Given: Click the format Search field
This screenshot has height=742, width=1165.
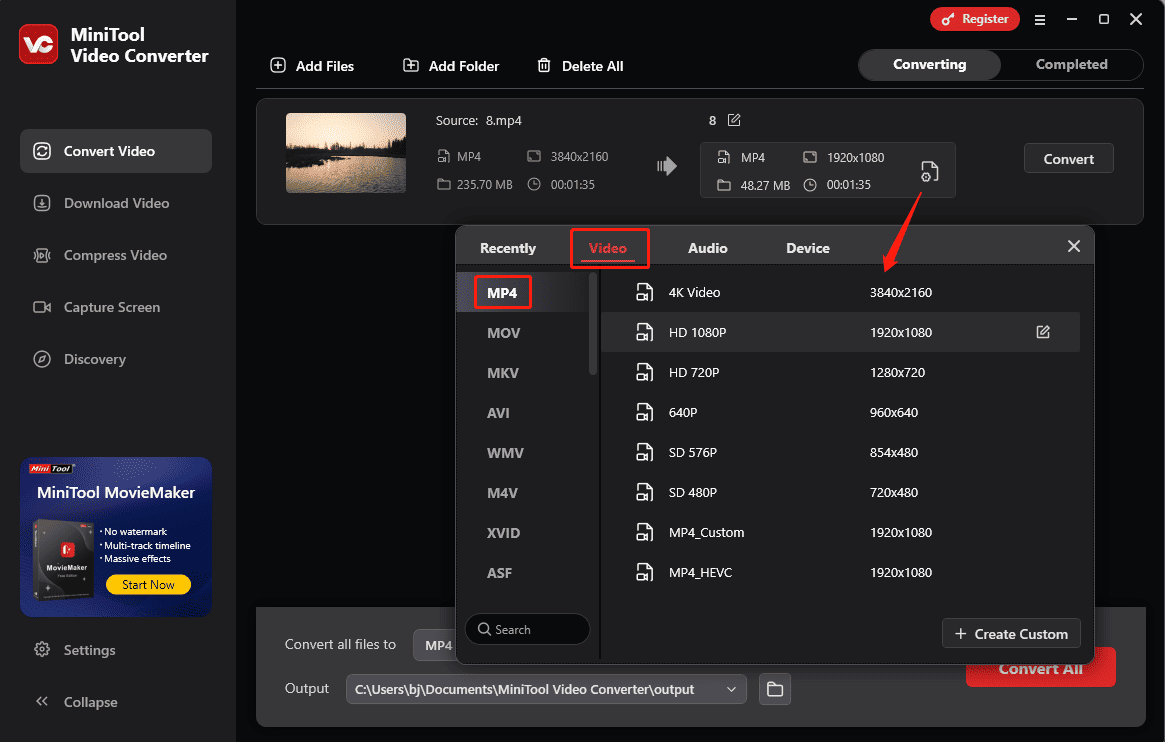Looking at the screenshot, I should tap(528, 629).
